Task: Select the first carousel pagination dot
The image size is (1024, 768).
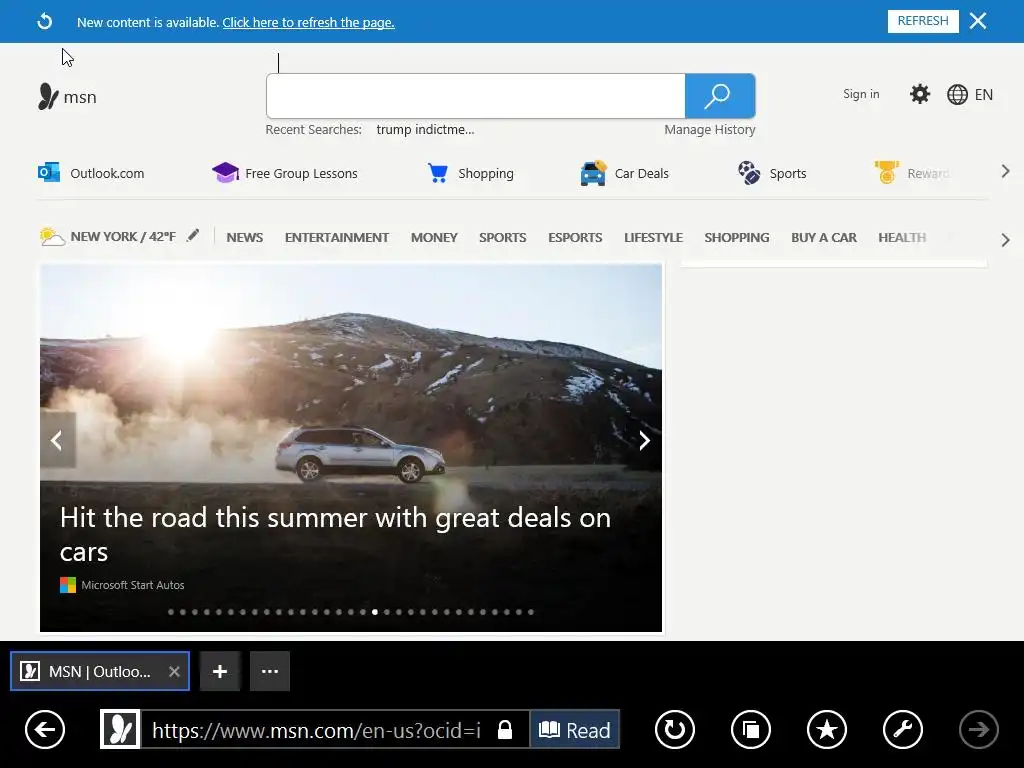Action: tap(171, 612)
